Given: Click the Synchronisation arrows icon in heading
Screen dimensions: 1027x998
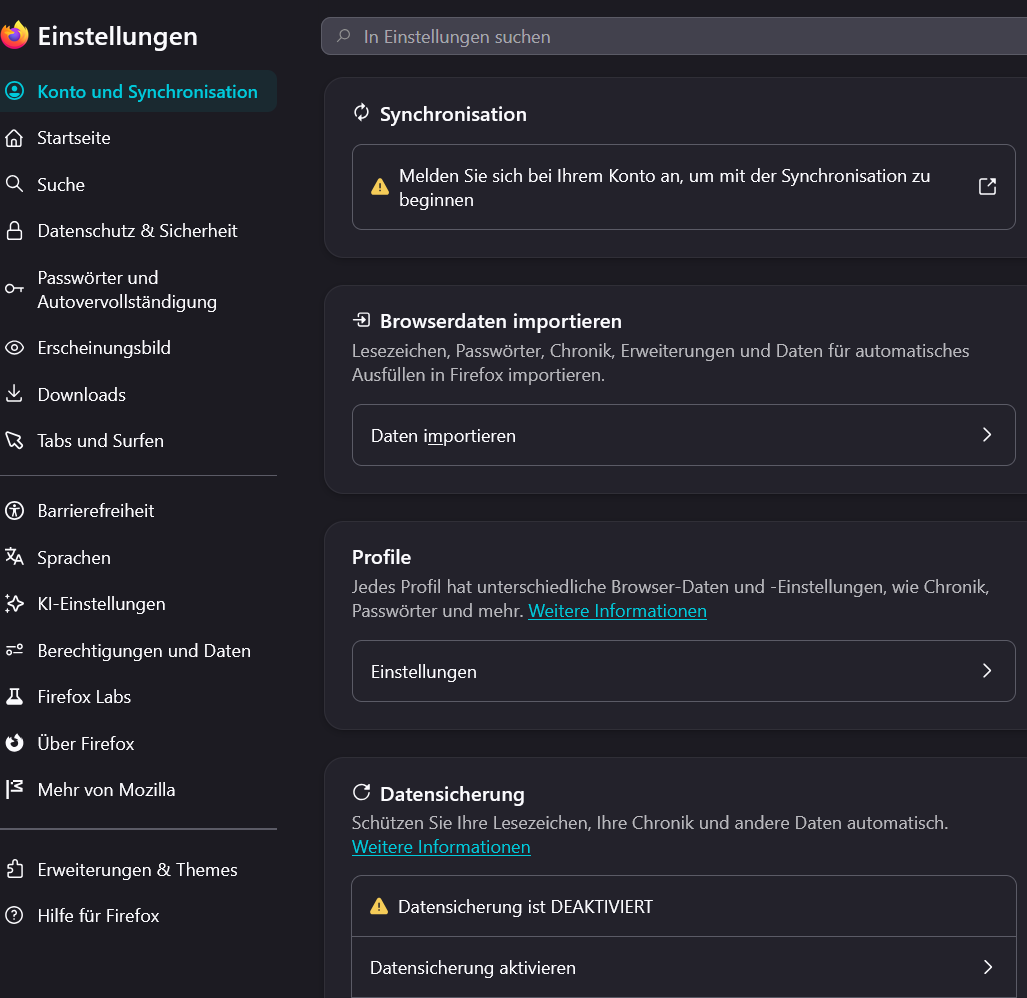Looking at the screenshot, I should [x=362, y=113].
